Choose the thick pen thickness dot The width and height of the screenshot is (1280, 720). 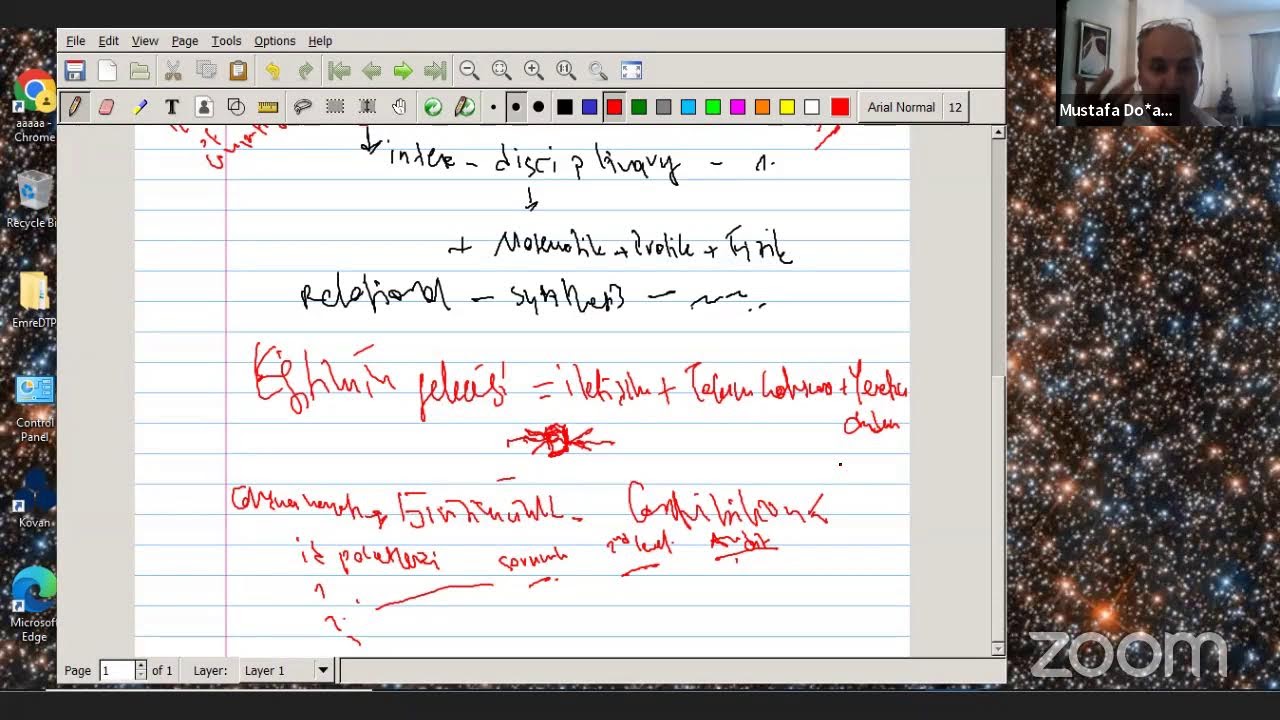(539, 107)
